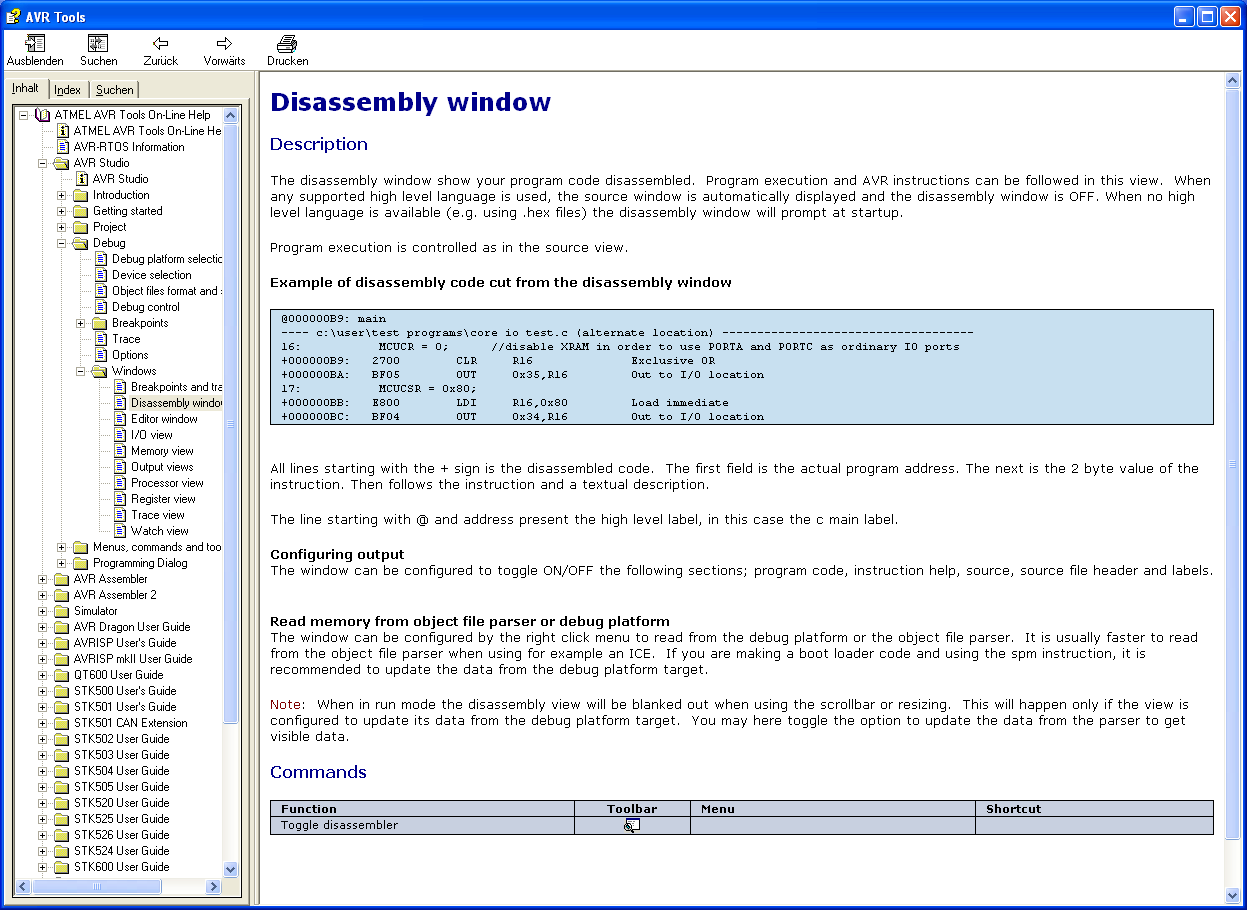The image size is (1247, 910).
Task: Click the page icon next to Memory view
Action: (120, 451)
